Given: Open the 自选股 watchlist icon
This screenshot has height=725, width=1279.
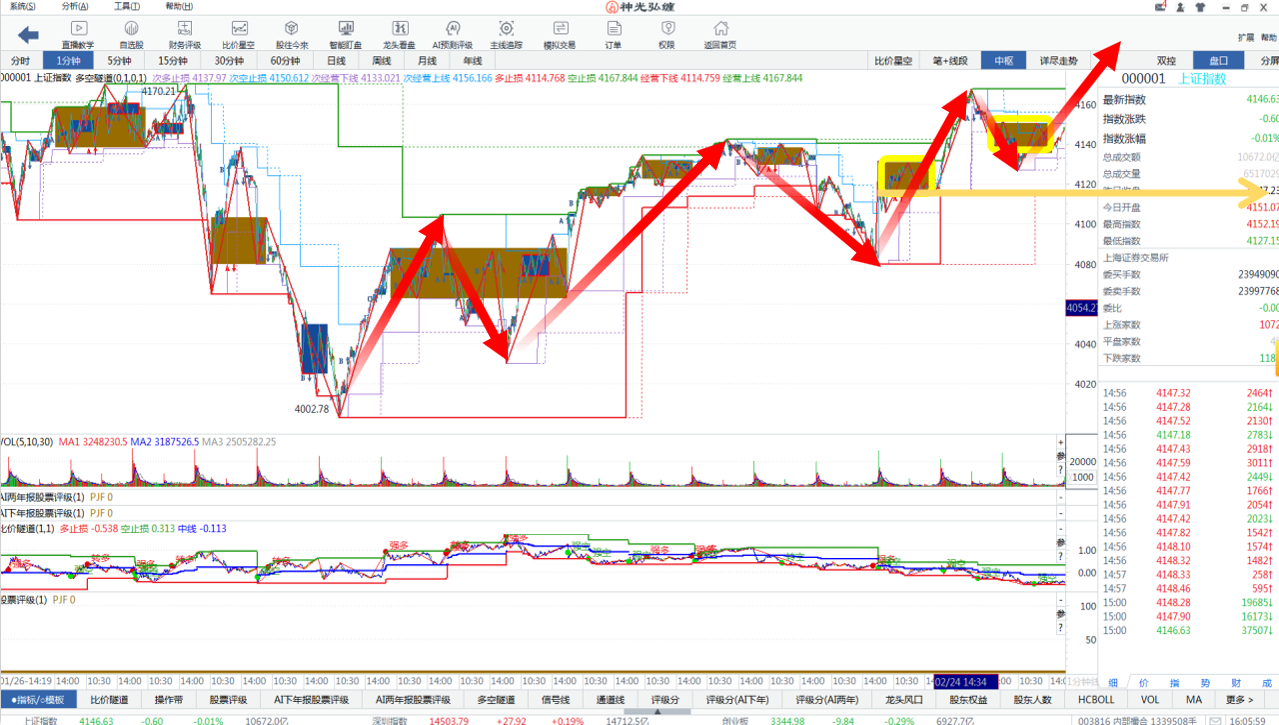Looking at the screenshot, I should tap(131, 34).
